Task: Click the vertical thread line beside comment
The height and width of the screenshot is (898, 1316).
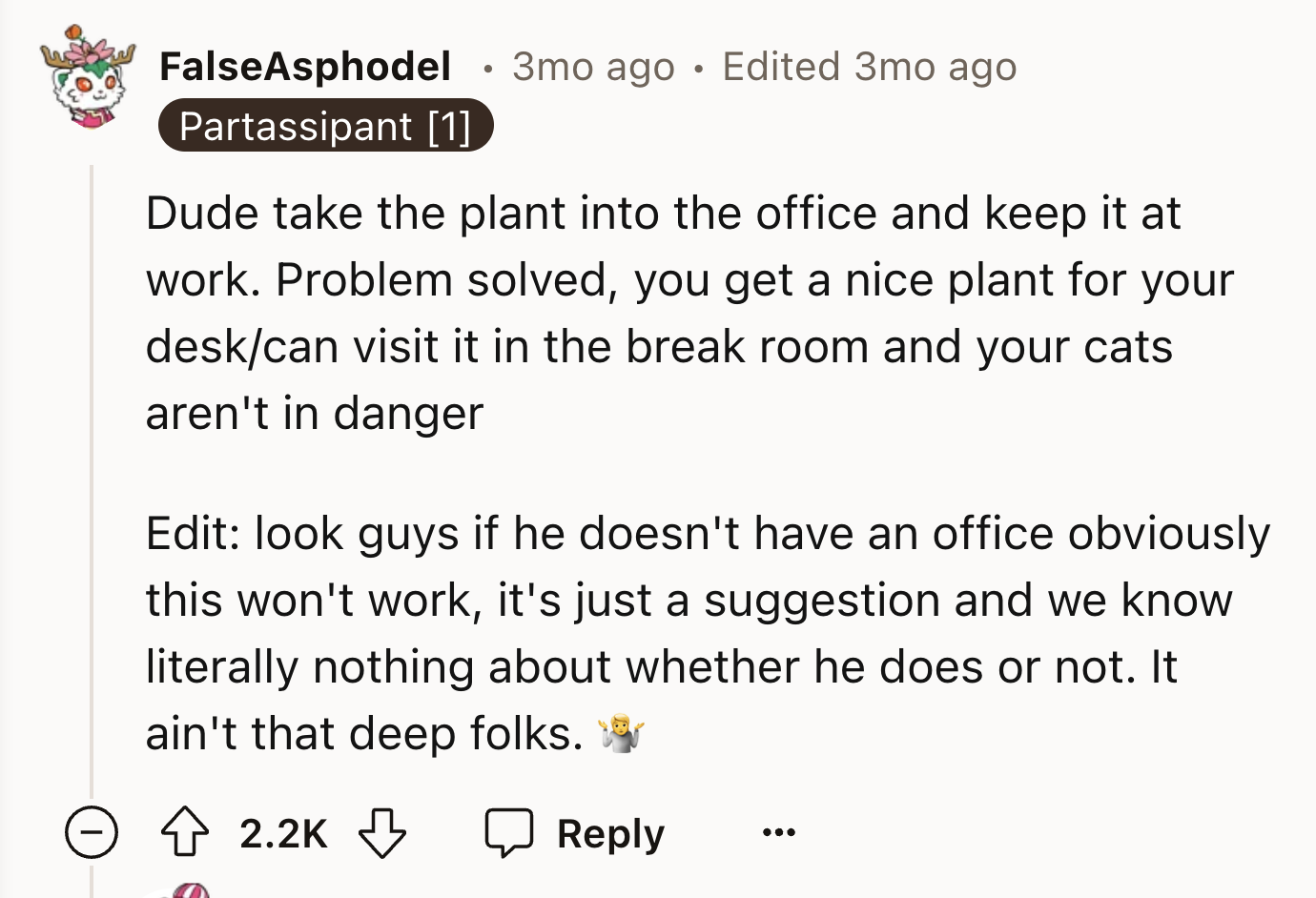Action: (x=92, y=477)
